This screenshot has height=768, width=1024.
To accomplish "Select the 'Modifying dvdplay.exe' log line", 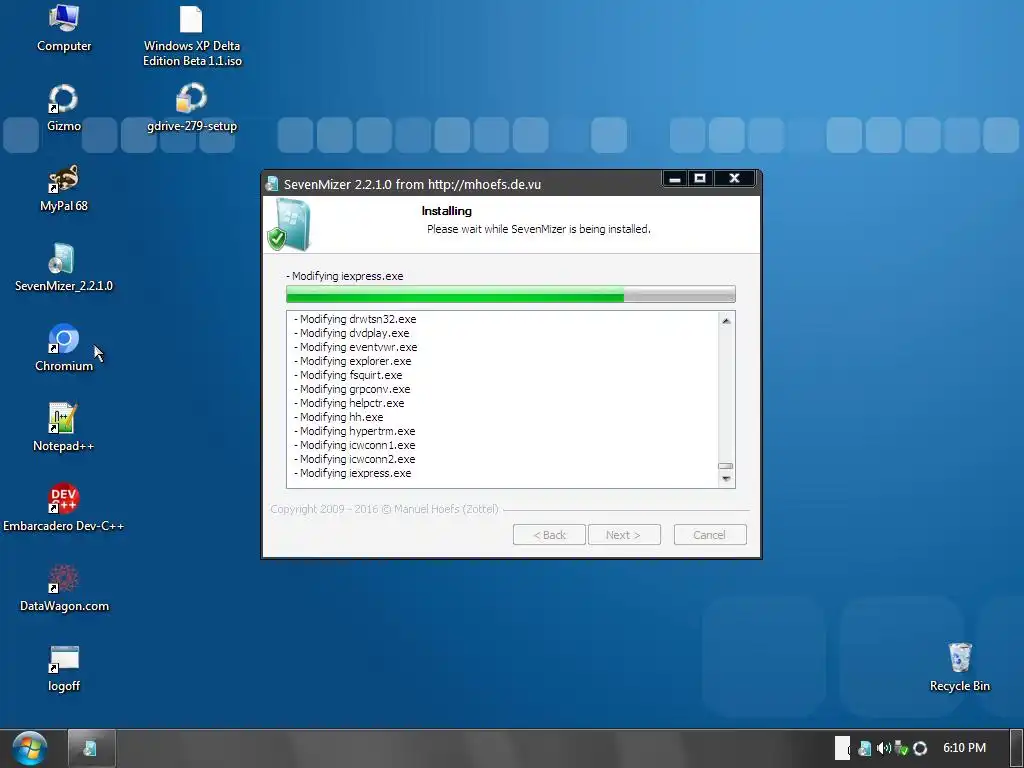I will tap(351, 333).
